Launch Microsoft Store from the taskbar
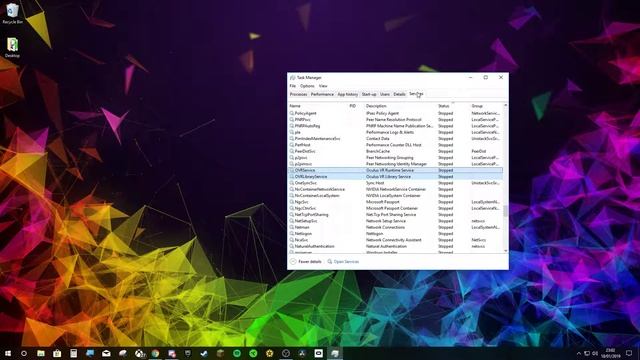Image resolution: width=640 pixels, height=360 pixels. click(x=57, y=353)
